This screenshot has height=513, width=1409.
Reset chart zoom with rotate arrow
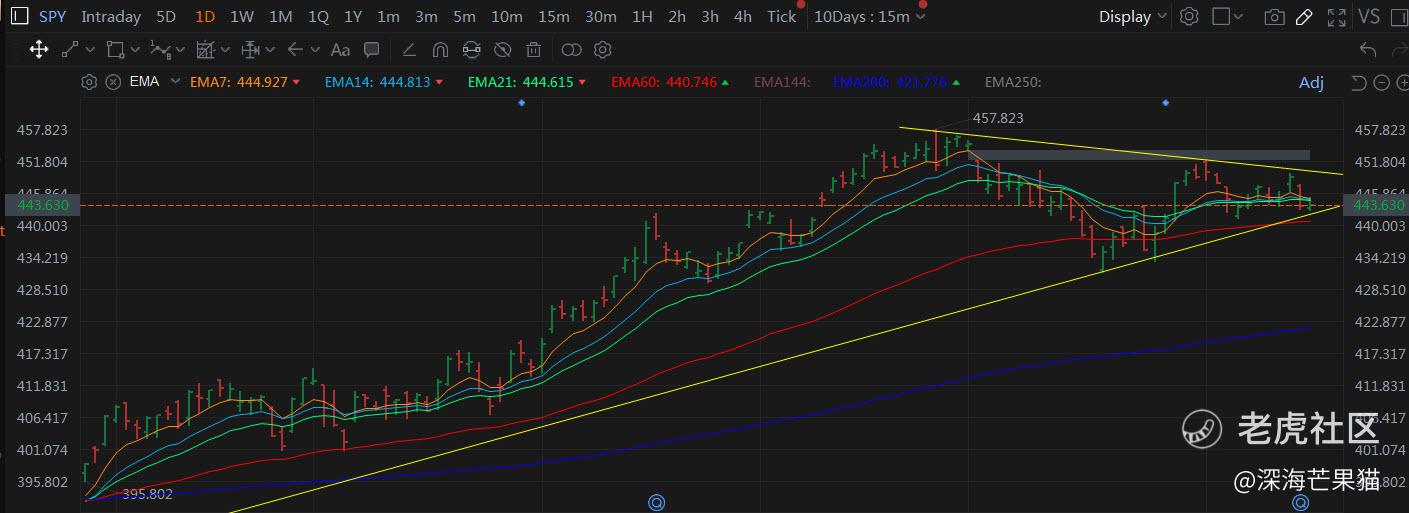click(1358, 82)
